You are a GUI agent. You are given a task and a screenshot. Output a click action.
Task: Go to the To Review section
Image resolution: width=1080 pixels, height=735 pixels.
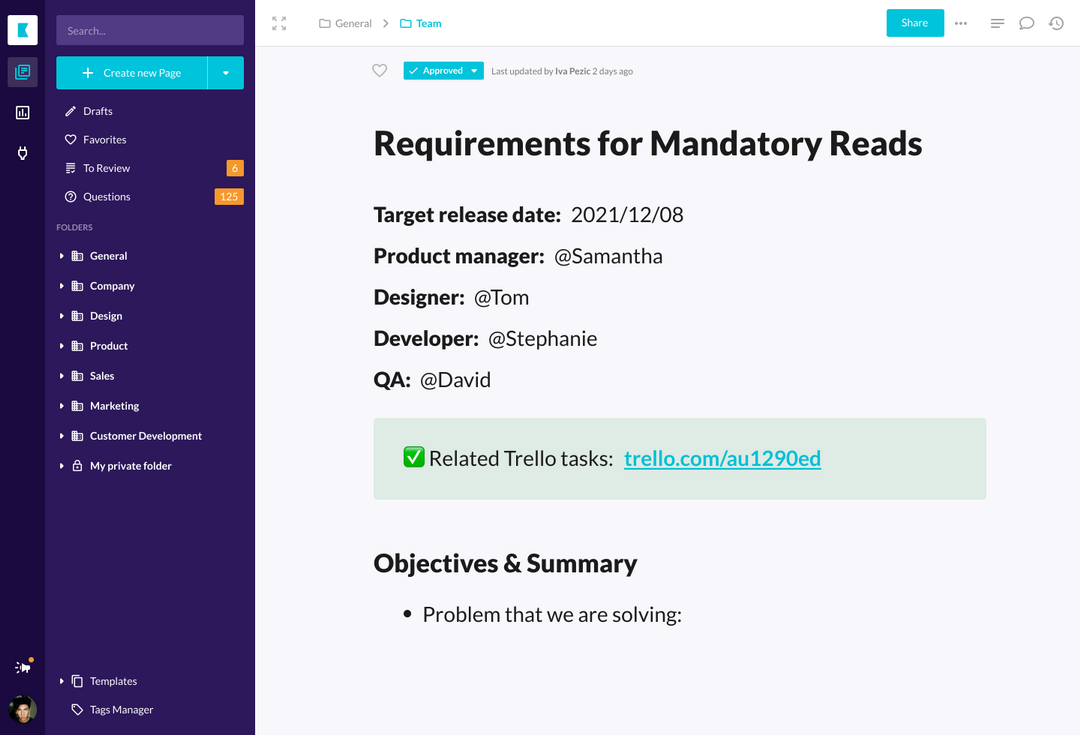(x=108, y=167)
